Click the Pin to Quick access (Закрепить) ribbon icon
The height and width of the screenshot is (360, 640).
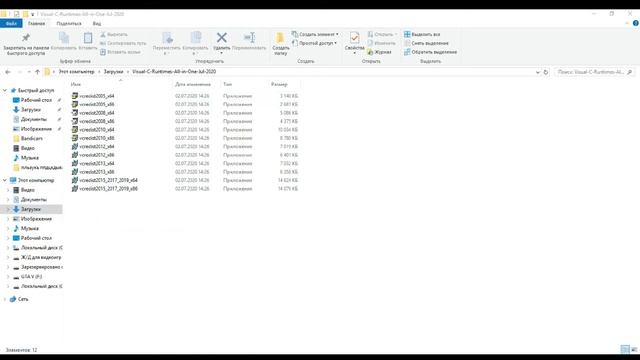click(x=26, y=38)
